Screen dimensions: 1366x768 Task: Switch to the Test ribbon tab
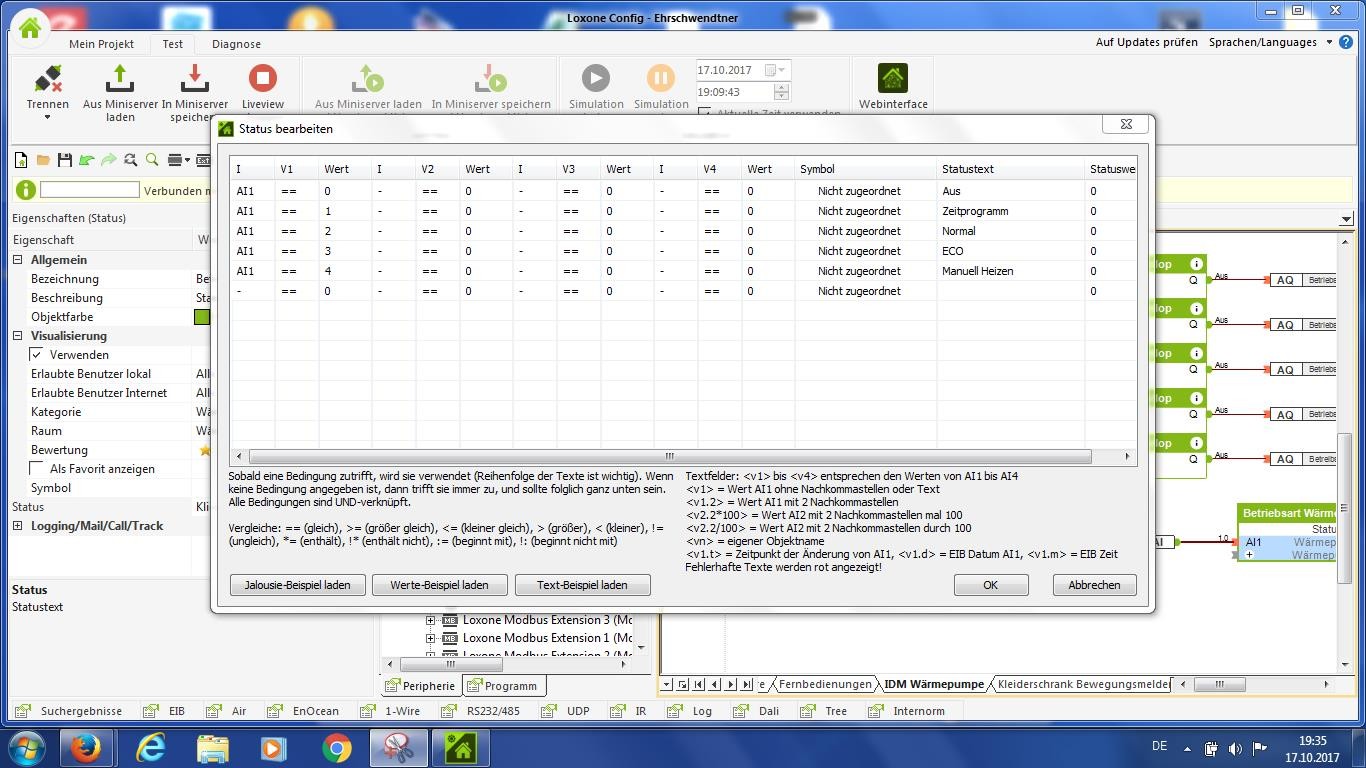173,44
